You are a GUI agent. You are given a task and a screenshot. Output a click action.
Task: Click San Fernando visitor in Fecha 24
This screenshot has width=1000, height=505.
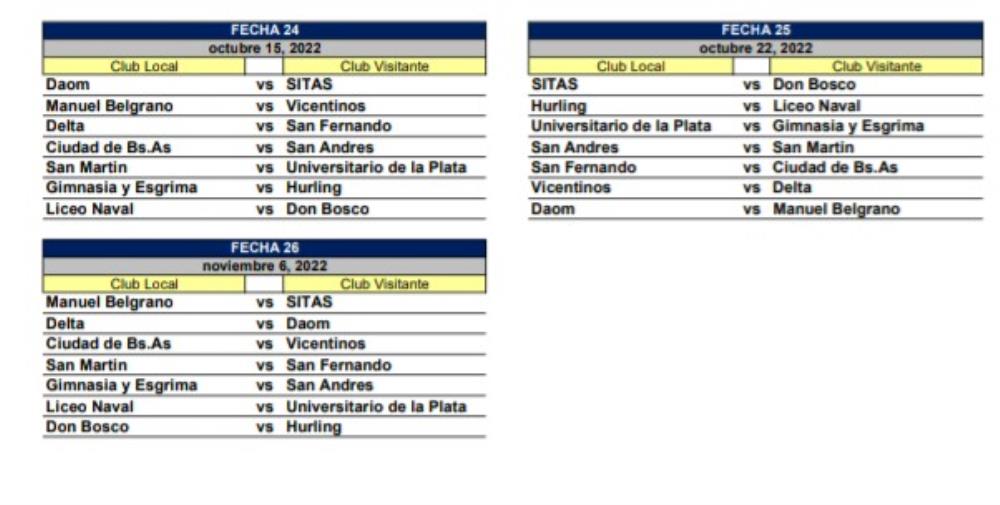(338, 126)
